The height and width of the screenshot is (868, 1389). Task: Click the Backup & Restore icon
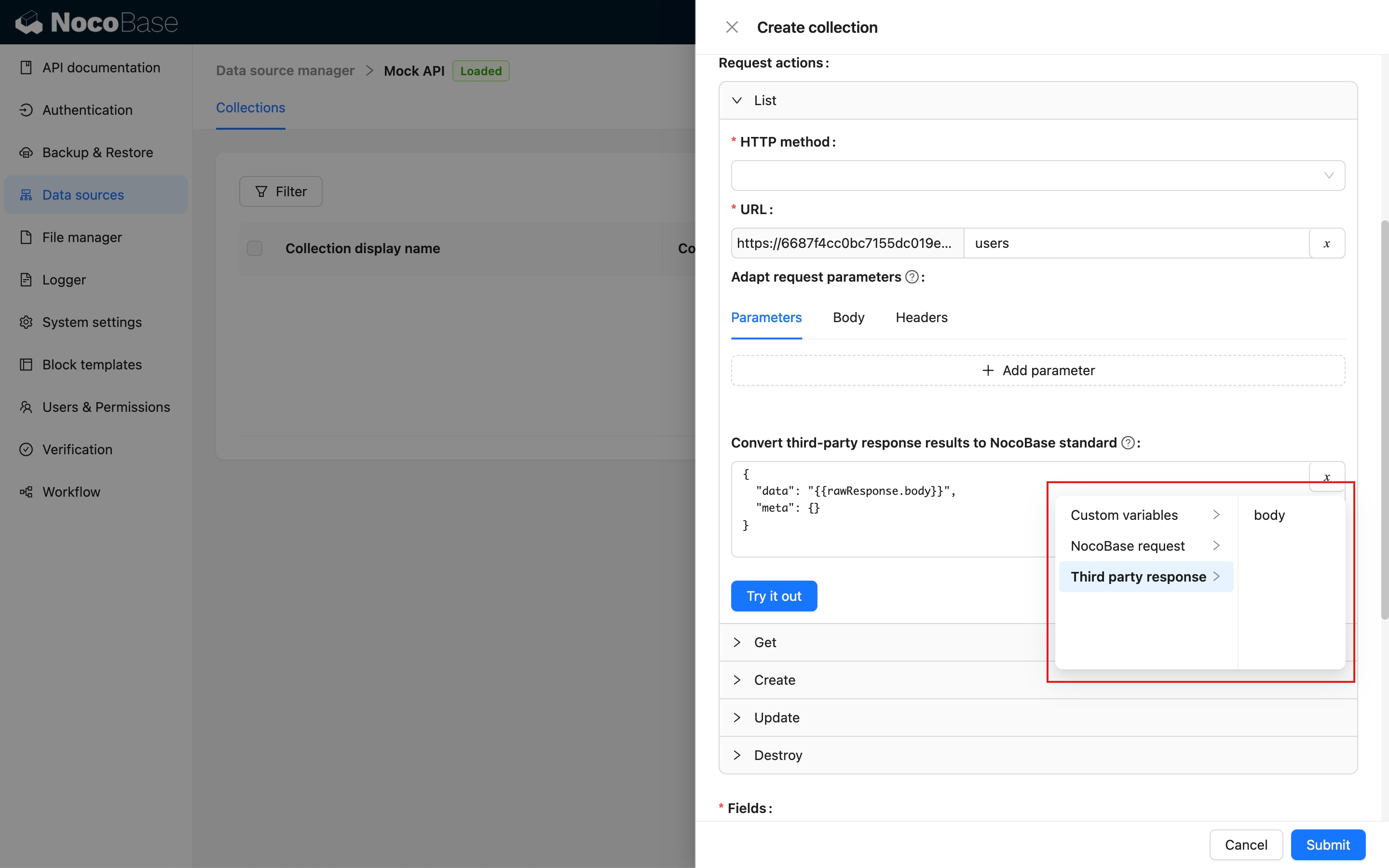click(x=26, y=152)
